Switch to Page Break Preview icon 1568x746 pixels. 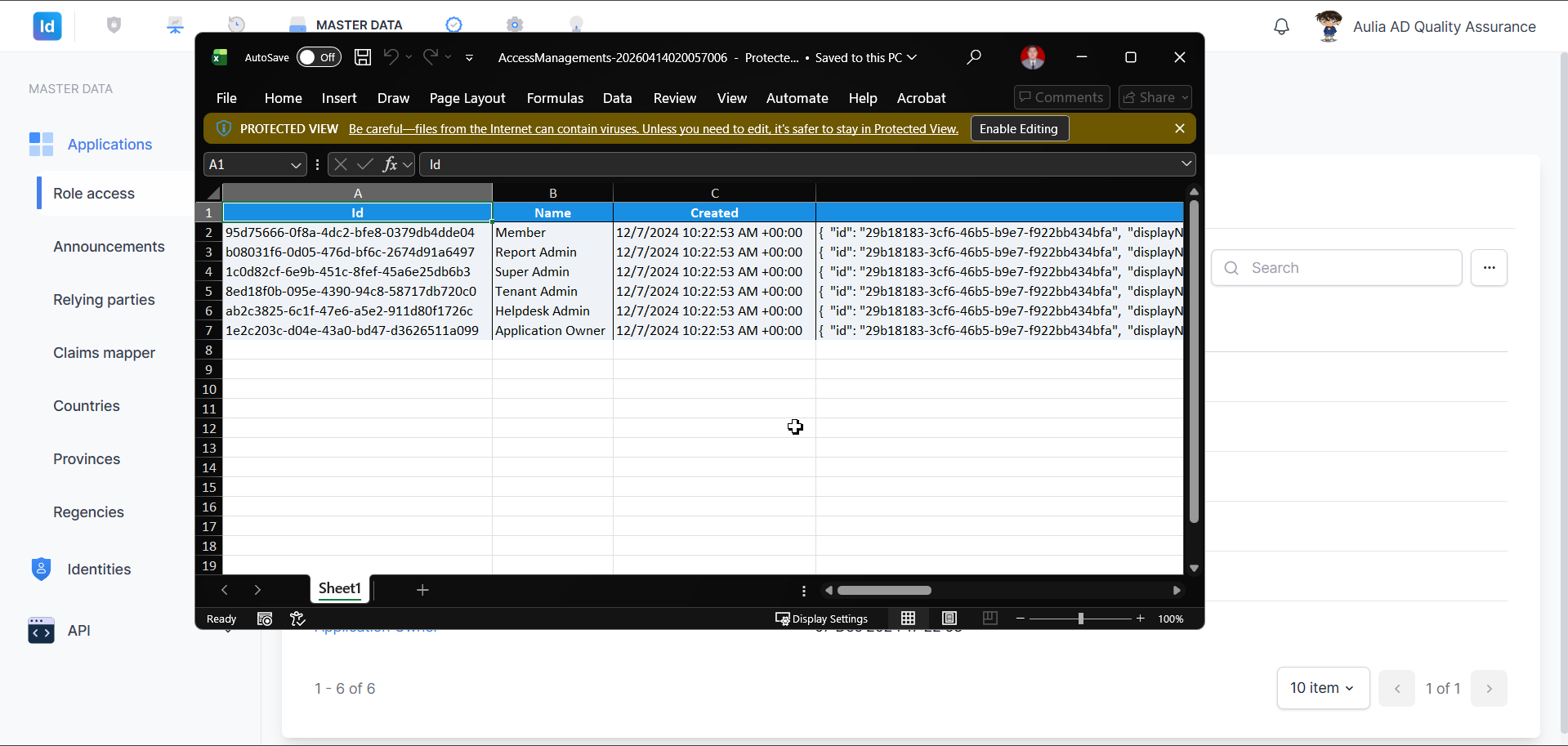point(990,619)
